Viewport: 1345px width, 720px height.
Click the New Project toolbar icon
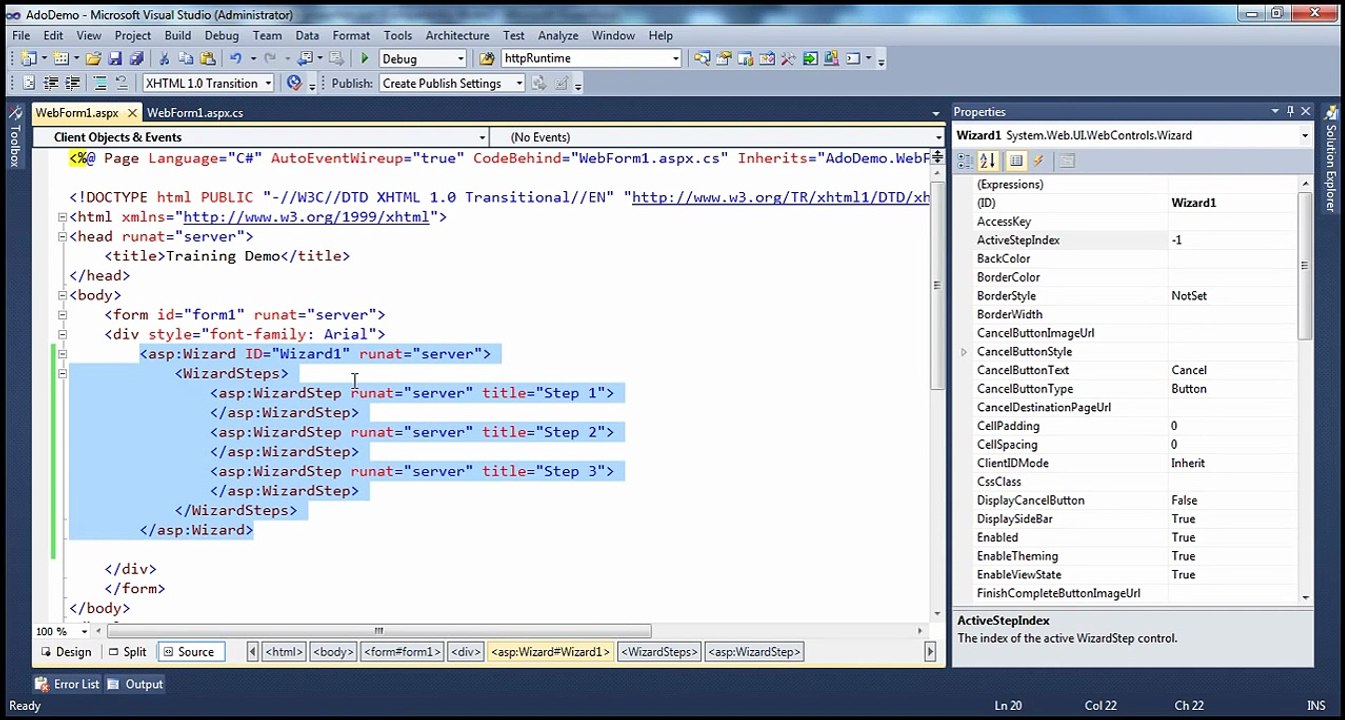click(x=28, y=59)
